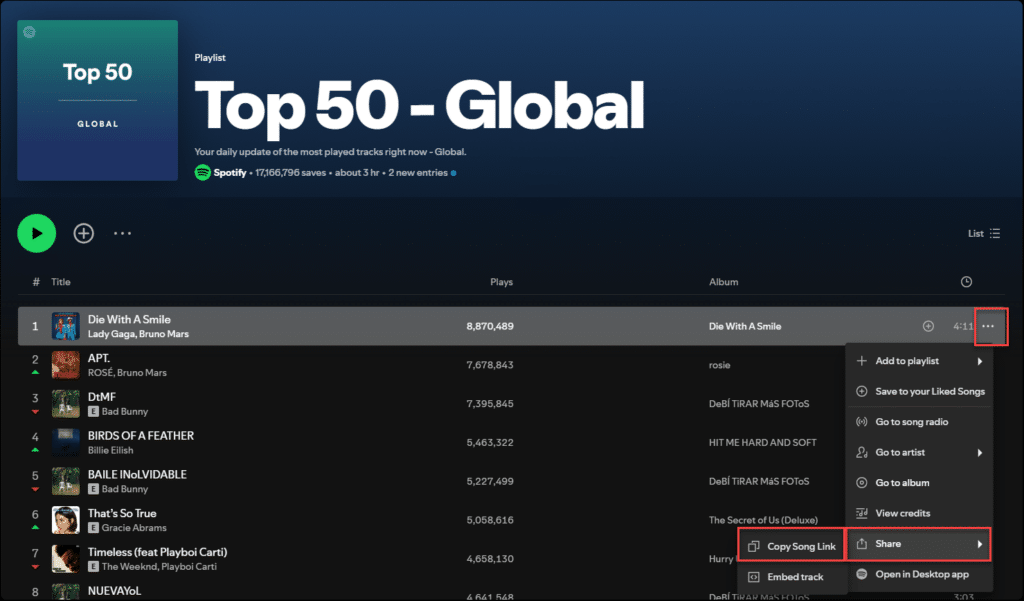
Task: Click the plus-circle icon beside Save to Liked Songs
Action: tap(862, 391)
